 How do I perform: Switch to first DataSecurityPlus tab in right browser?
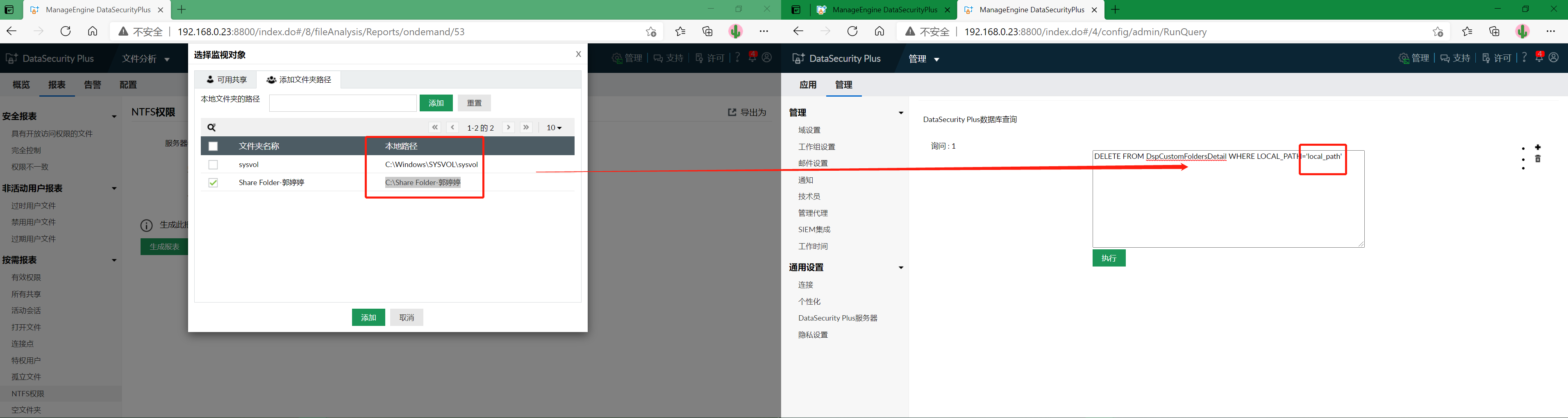[883, 10]
